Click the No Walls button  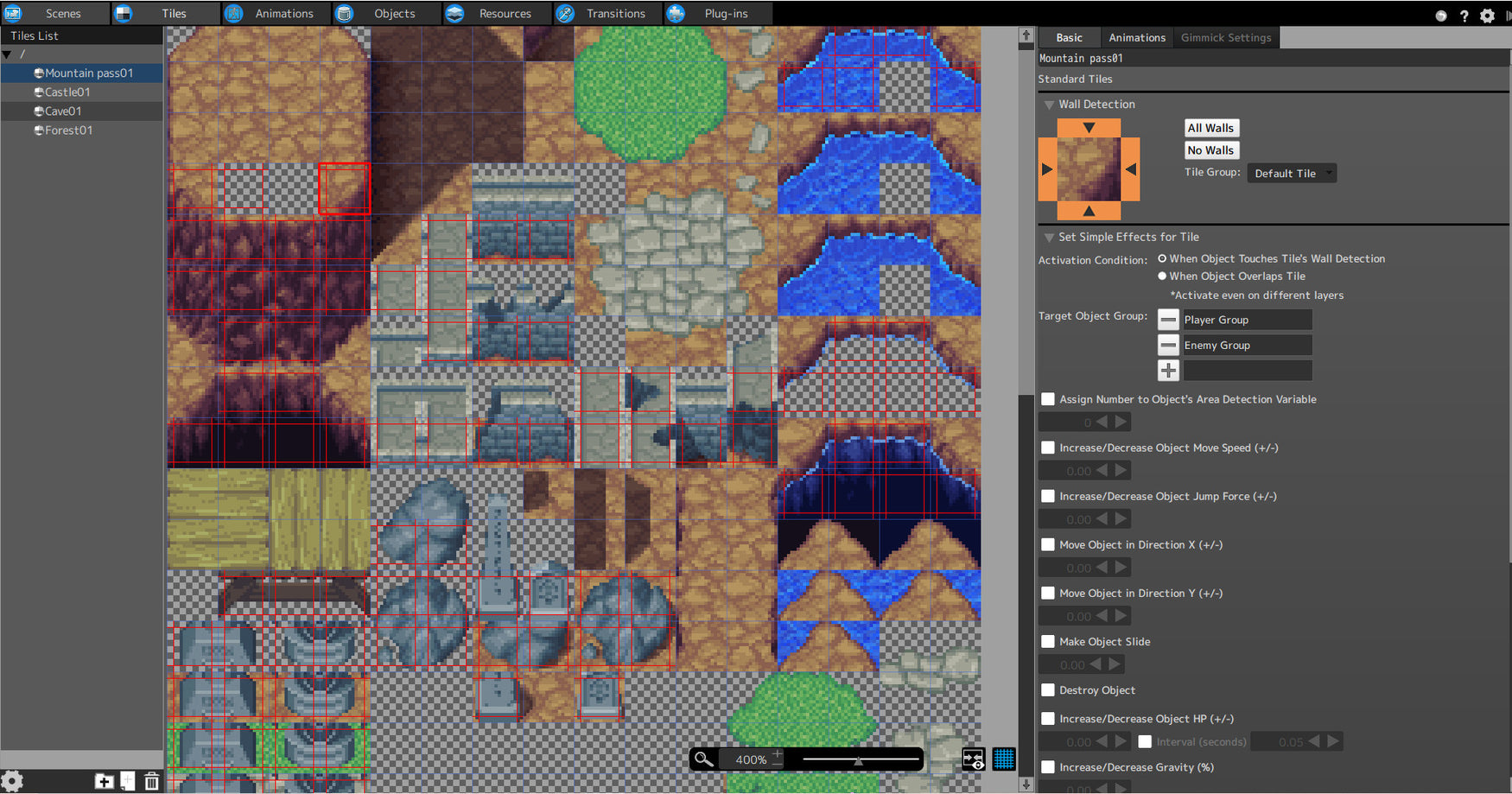(x=1210, y=149)
